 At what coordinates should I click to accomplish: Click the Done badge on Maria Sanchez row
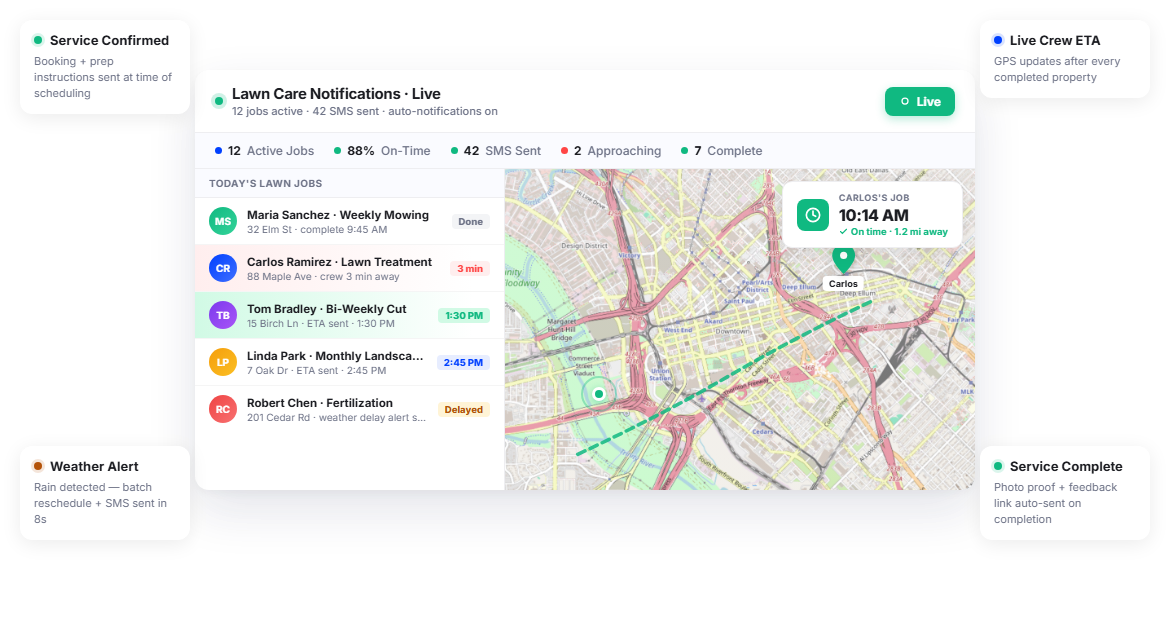click(x=470, y=222)
